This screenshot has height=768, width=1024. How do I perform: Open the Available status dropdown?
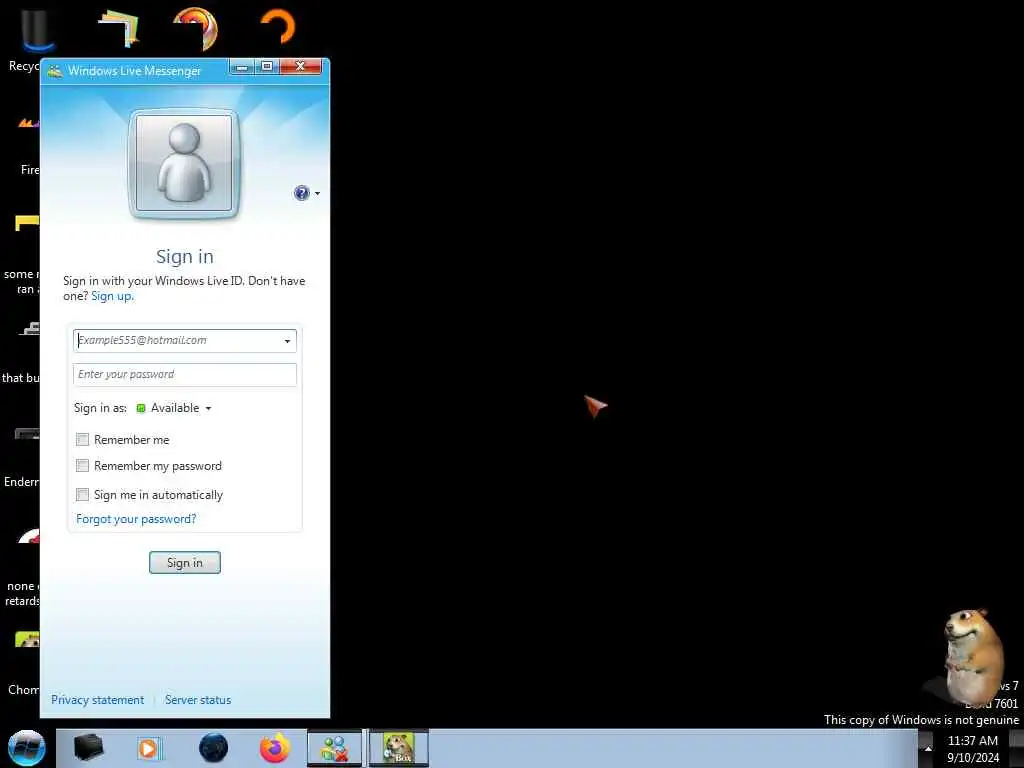point(175,408)
